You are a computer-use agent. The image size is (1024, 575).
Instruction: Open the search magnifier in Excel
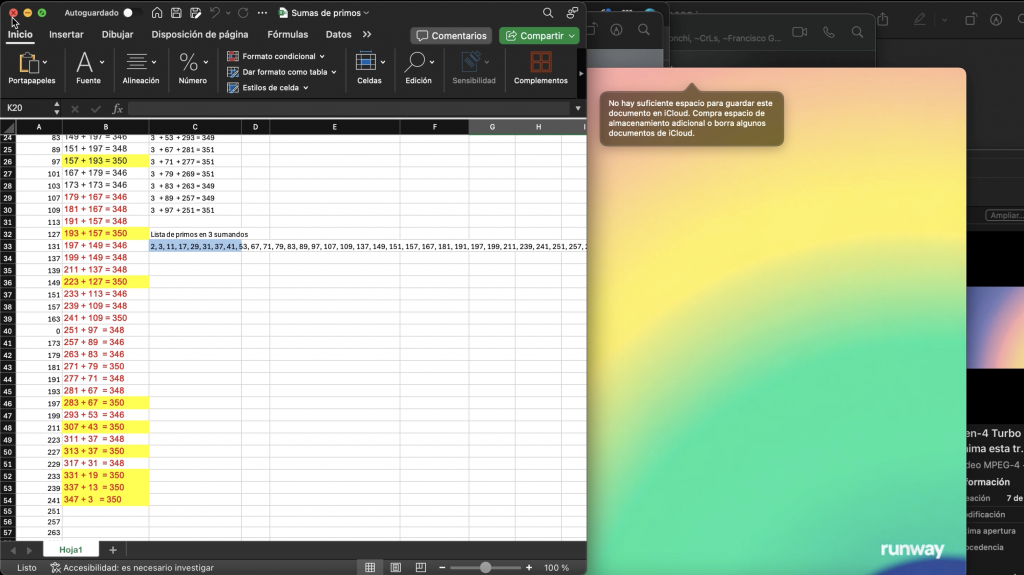(548, 13)
